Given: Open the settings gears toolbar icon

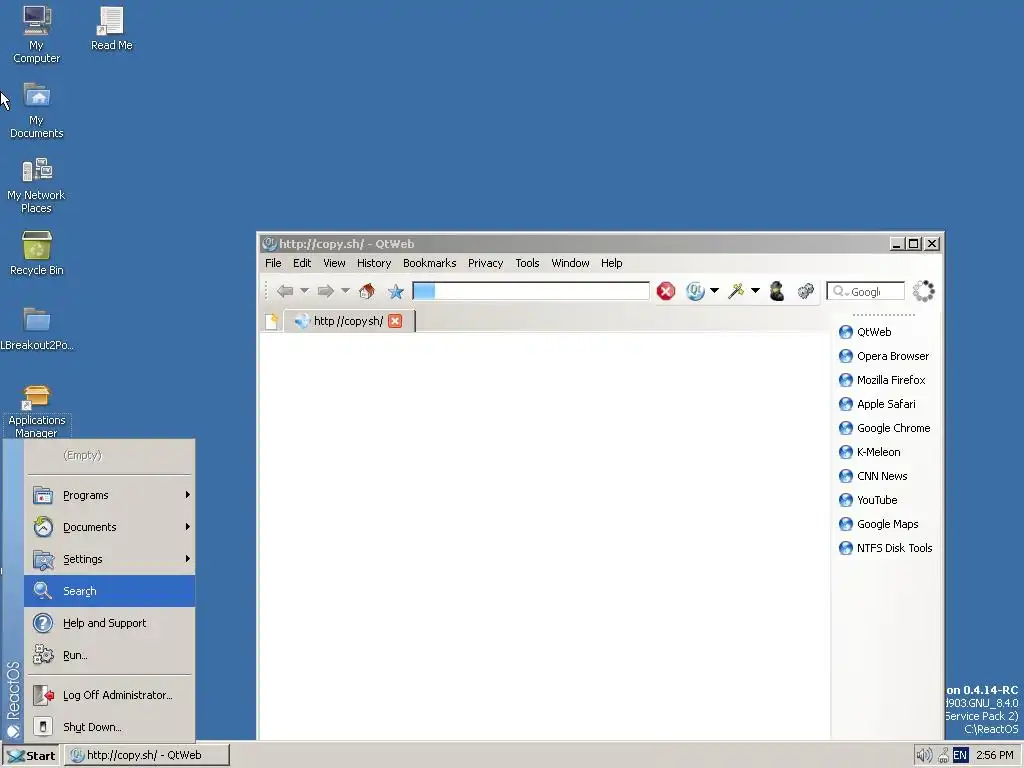Looking at the screenshot, I should (806, 291).
